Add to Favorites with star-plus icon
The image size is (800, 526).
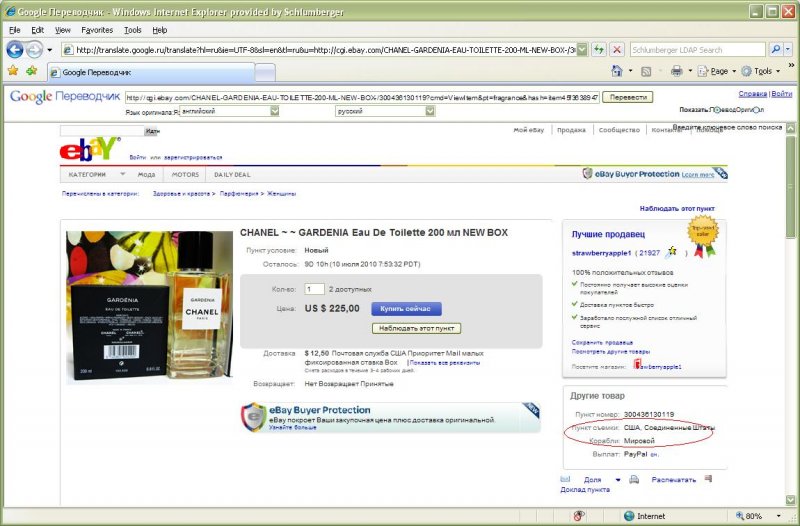[x=32, y=70]
